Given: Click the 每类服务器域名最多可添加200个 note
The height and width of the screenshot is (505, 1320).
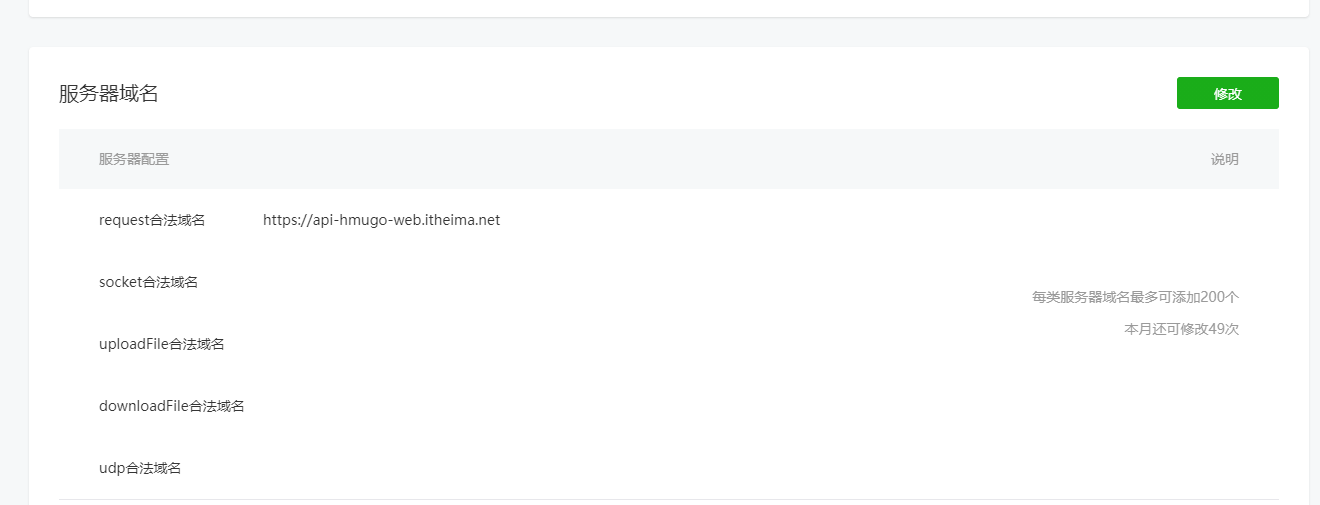Looking at the screenshot, I should coord(1135,297).
